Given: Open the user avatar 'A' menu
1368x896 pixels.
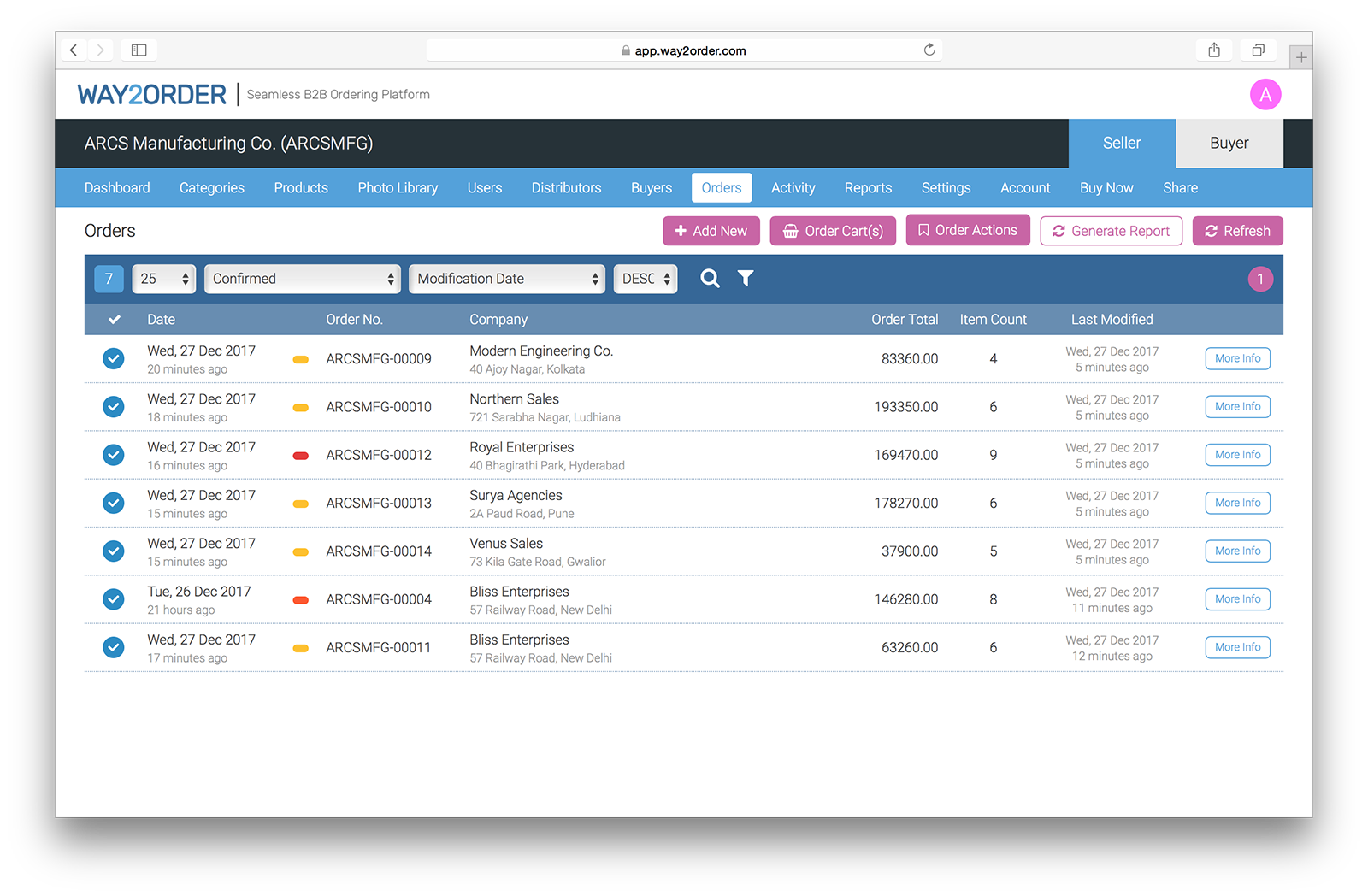Looking at the screenshot, I should [1265, 94].
